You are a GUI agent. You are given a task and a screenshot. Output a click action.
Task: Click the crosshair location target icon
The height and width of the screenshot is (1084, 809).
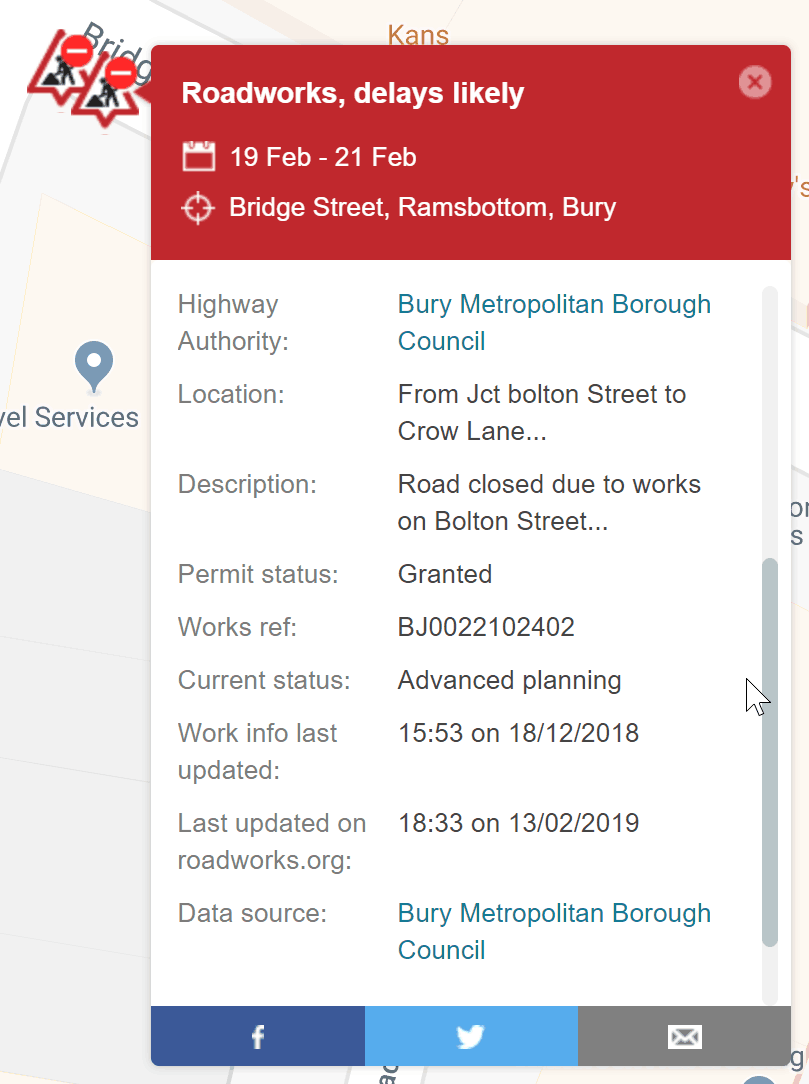tap(198, 208)
